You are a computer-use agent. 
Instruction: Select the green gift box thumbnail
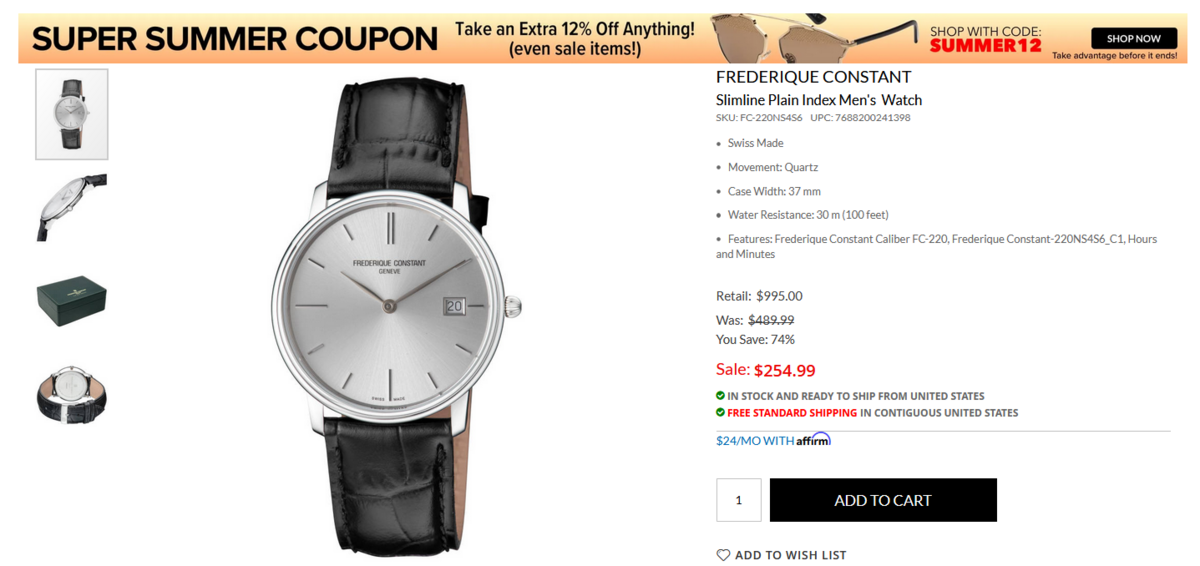(72, 299)
